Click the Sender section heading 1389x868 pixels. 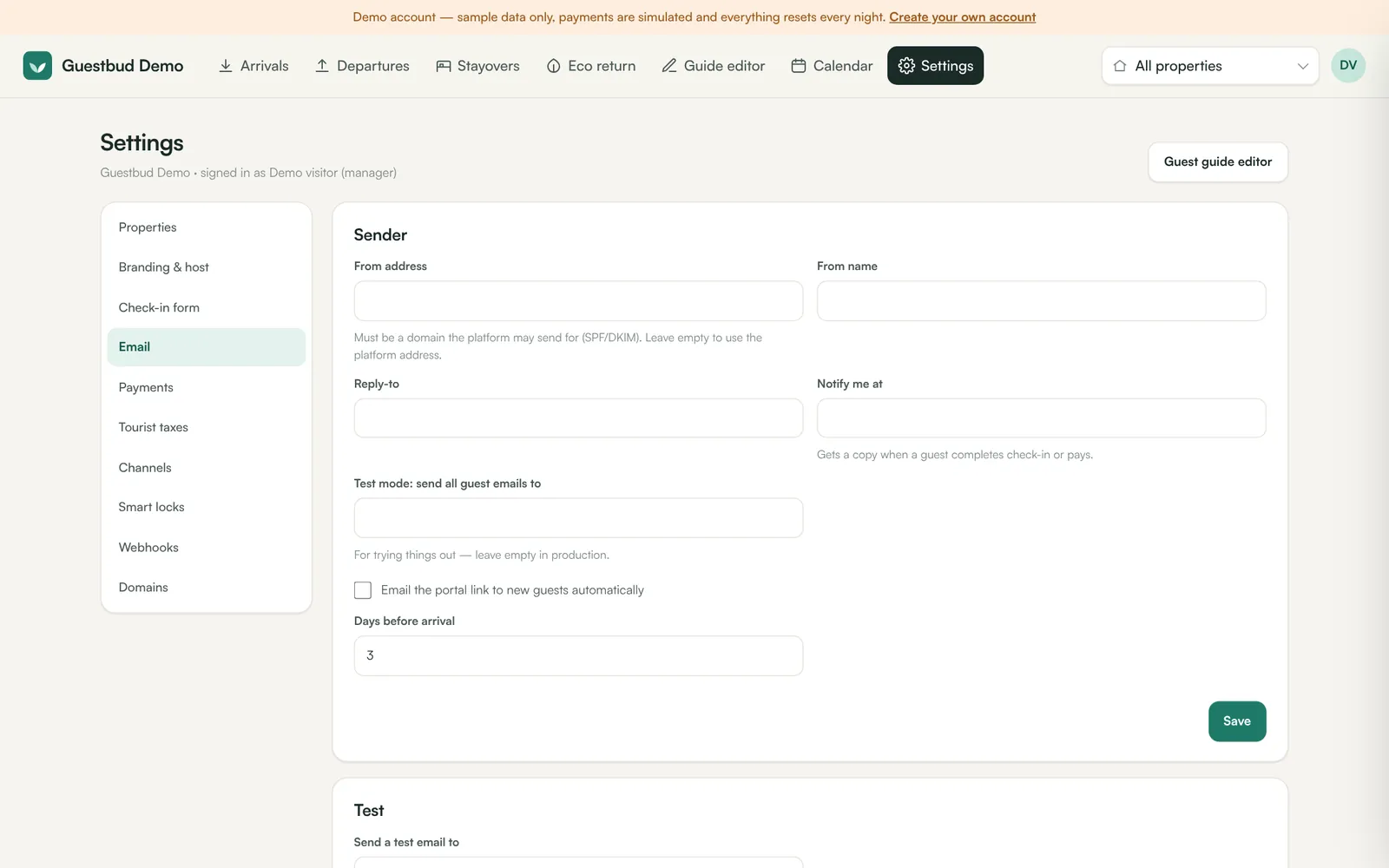tap(380, 235)
